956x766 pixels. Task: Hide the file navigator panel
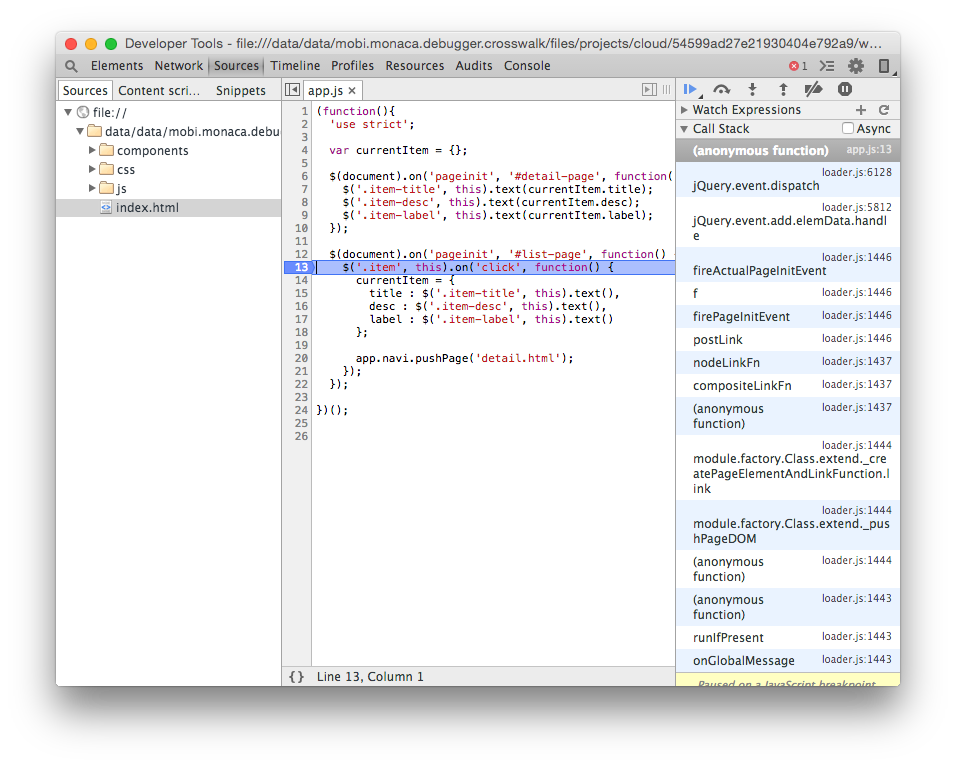point(292,90)
